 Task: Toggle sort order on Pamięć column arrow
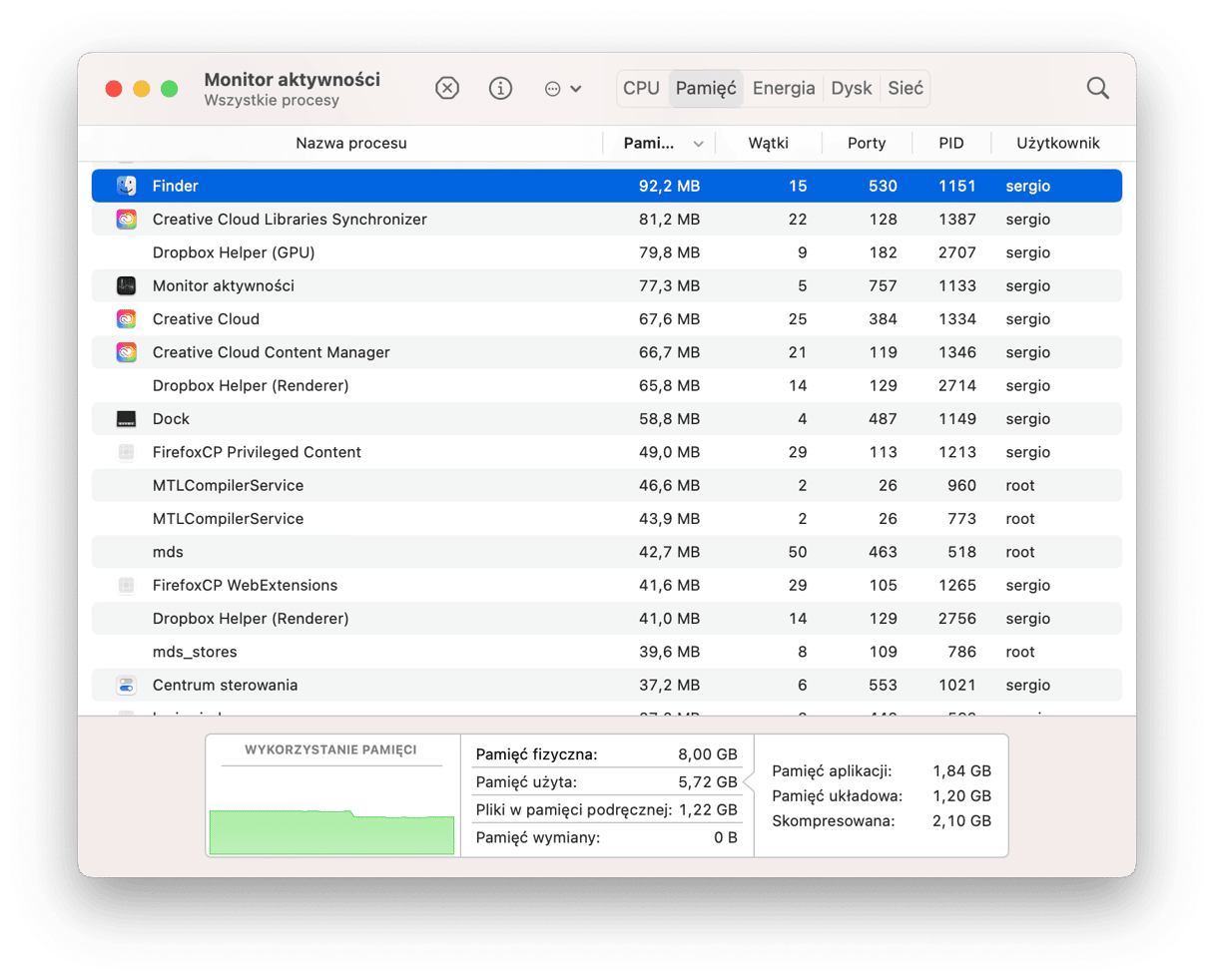pyautogui.click(x=698, y=144)
